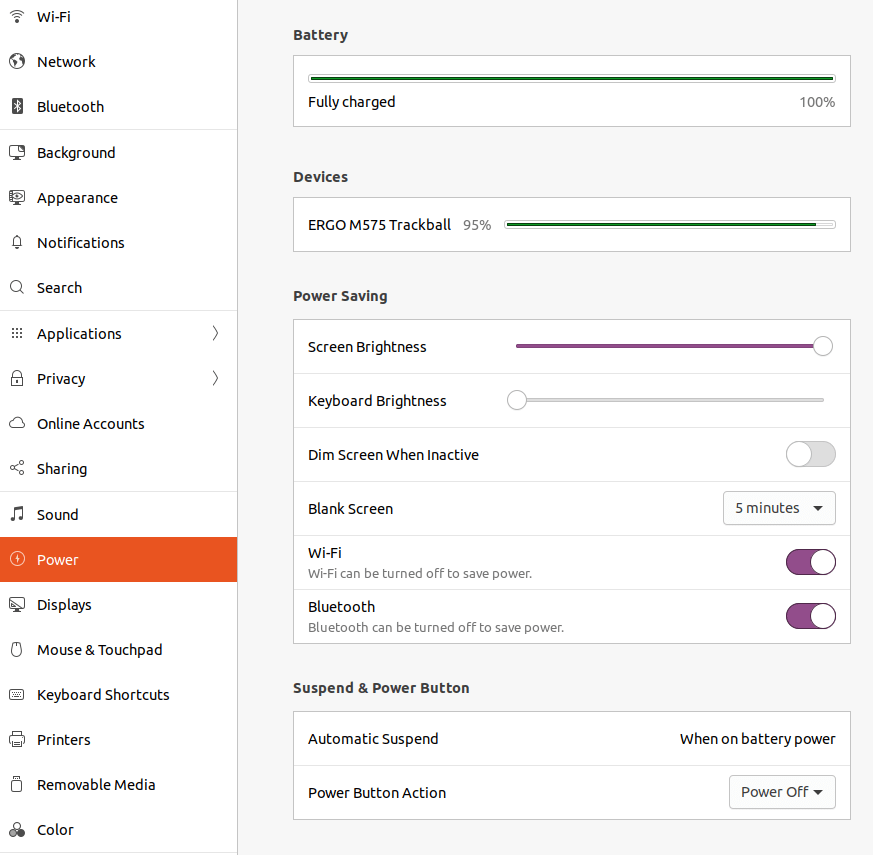Click the Keyboard Brightness slider knob
Viewport: 873px width, 855px height.
516,400
